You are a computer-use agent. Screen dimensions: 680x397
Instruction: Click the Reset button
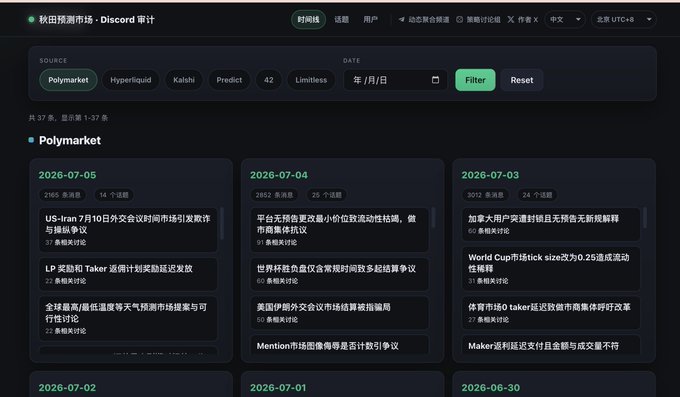click(x=522, y=80)
